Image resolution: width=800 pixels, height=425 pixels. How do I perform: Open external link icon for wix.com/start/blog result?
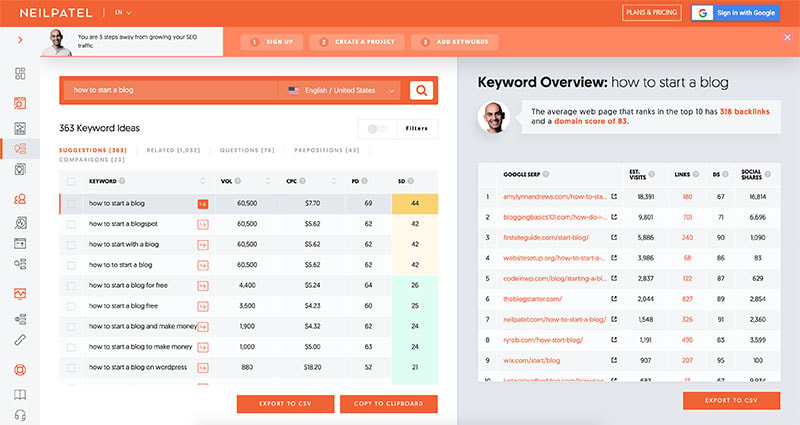tap(614, 360)
